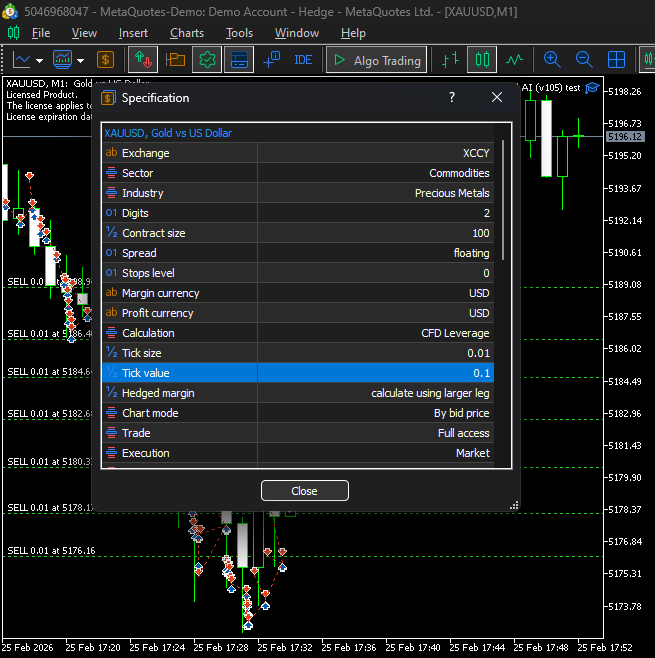Click the tile windows grid icon
Image resolution: width=655 pixels, height=658 pixels.
point(616,60)
